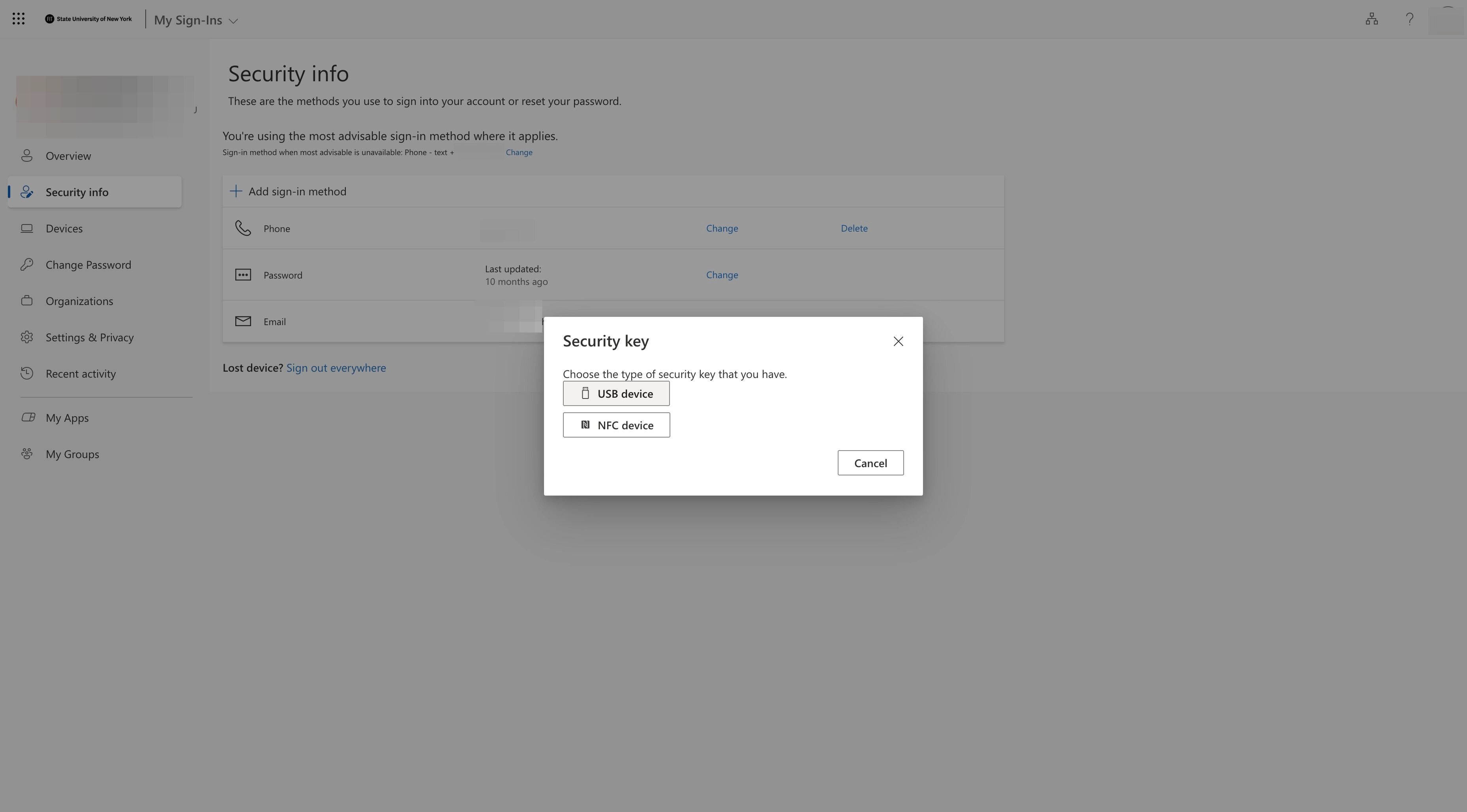1467x812 pixels.
Task: Open the app launcher grid icon
Action: [18, 19]
